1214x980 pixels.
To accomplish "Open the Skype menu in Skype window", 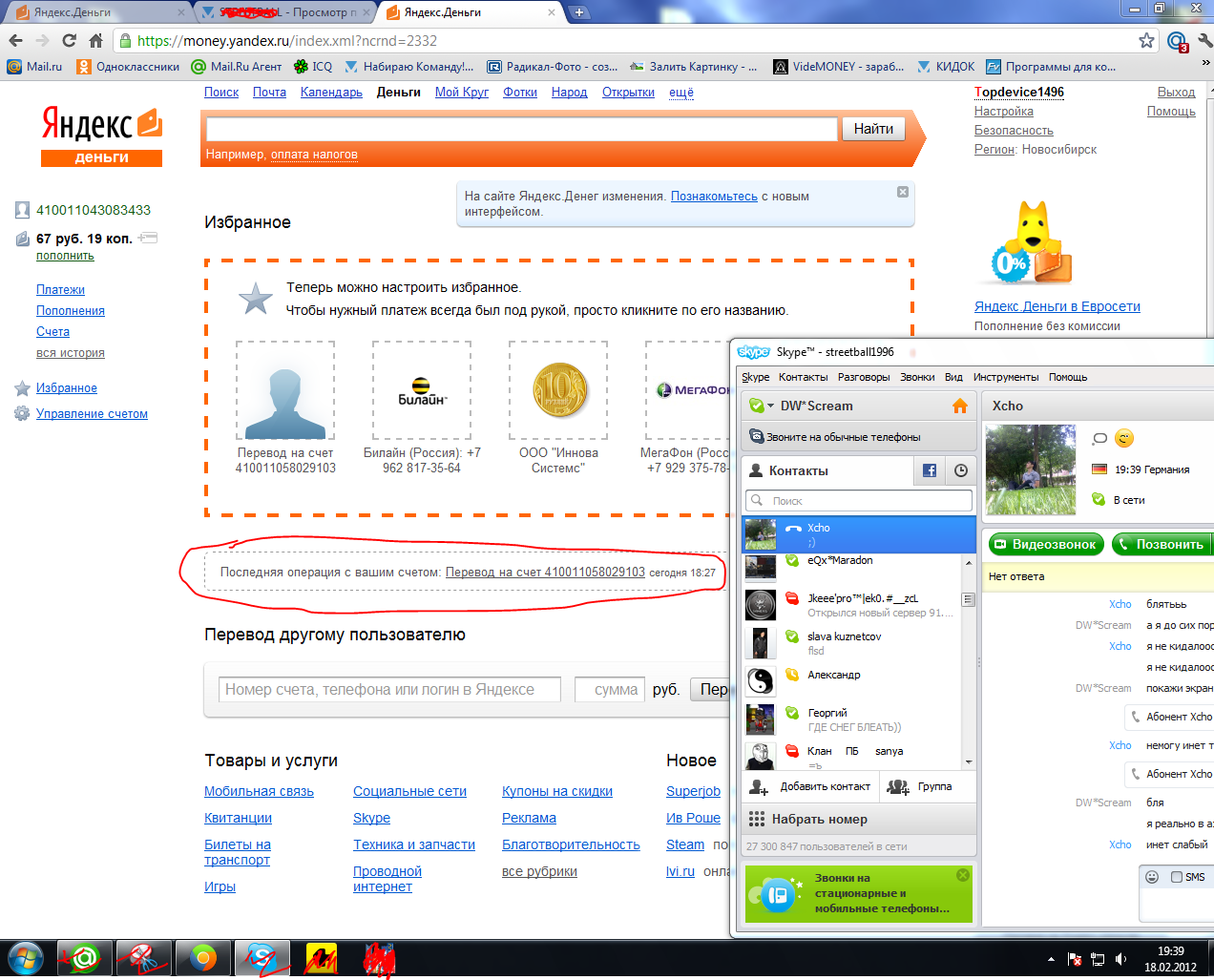I will pos(756,377).
